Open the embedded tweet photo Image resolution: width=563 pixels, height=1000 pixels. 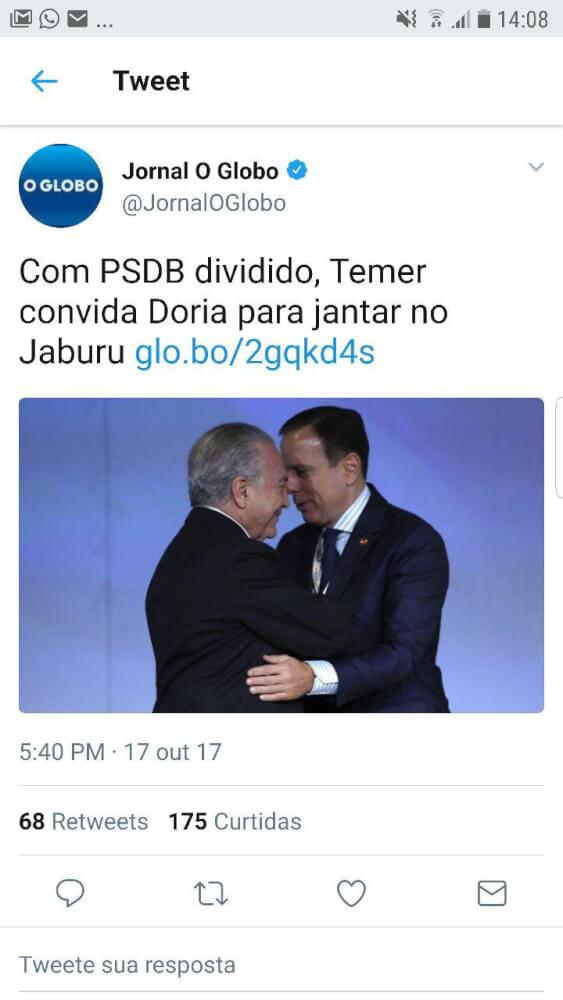tap(281, 555)
